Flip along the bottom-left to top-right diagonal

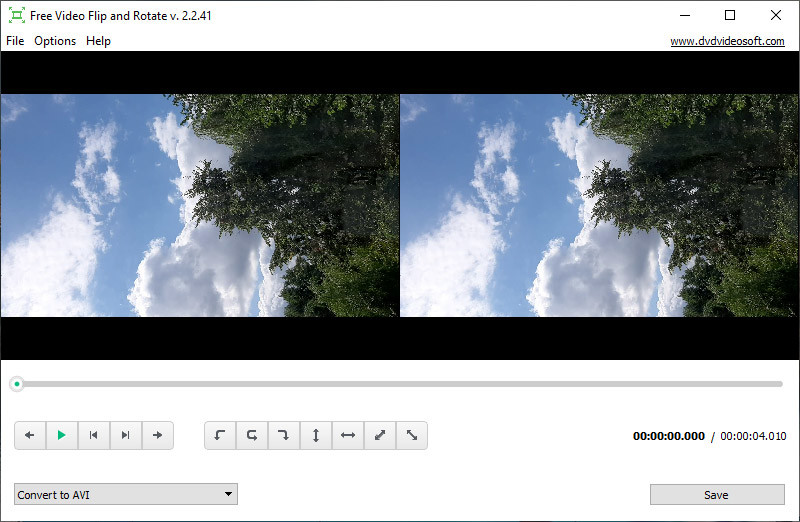380,435
